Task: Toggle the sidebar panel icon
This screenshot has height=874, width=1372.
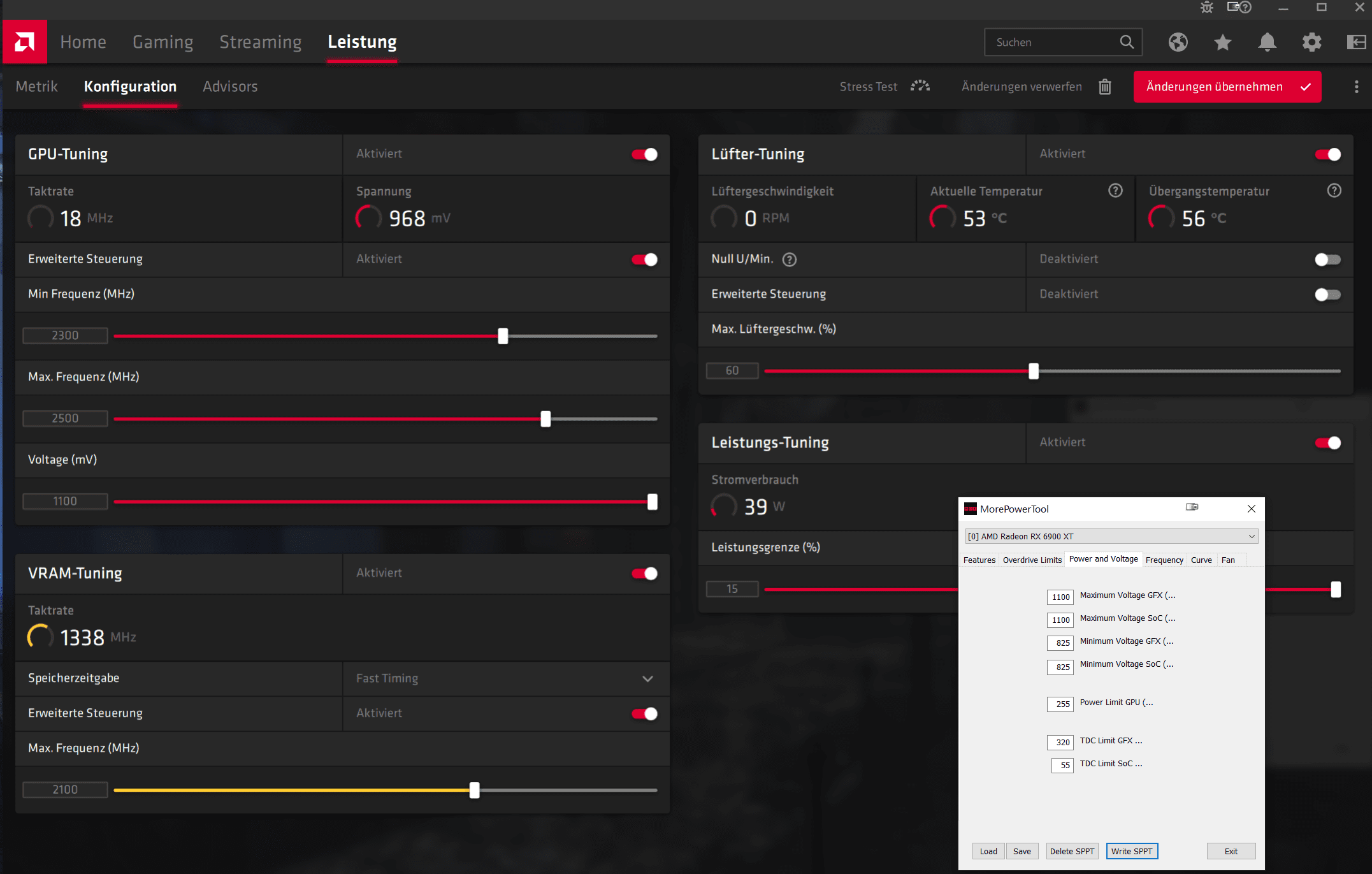Action: [1356, 42]
